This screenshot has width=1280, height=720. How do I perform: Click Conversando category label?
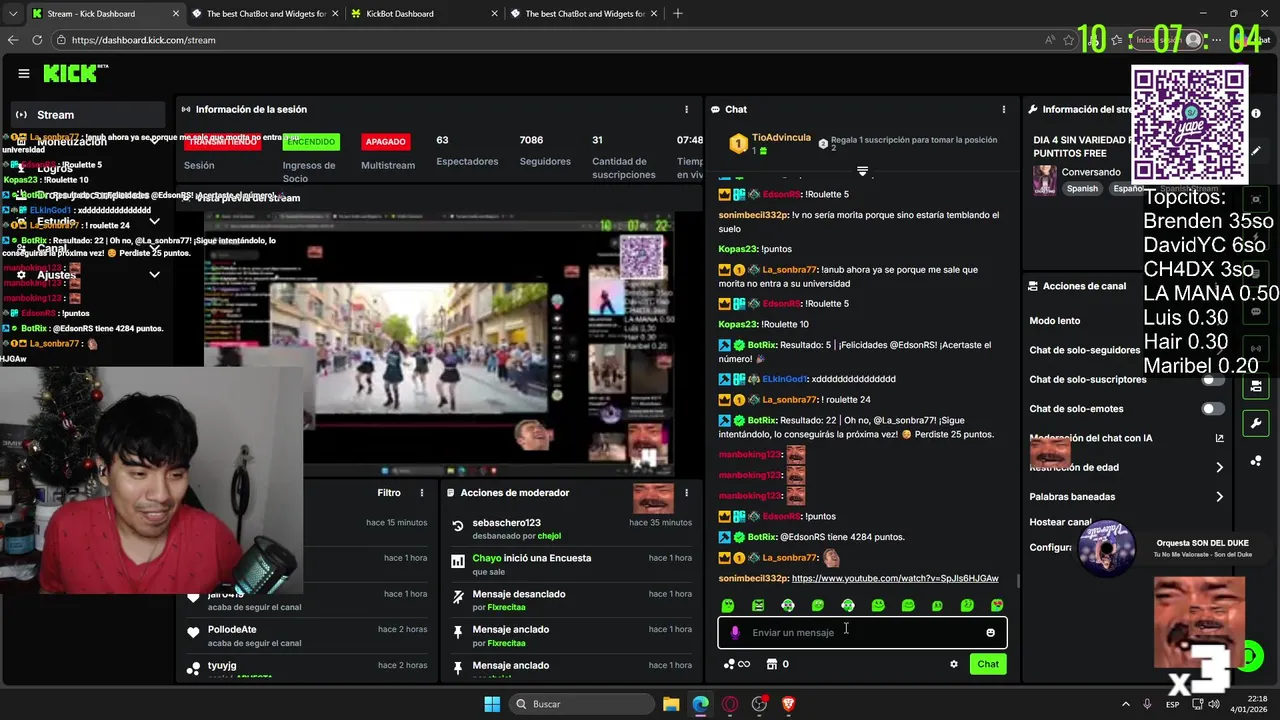point(1091,172)
